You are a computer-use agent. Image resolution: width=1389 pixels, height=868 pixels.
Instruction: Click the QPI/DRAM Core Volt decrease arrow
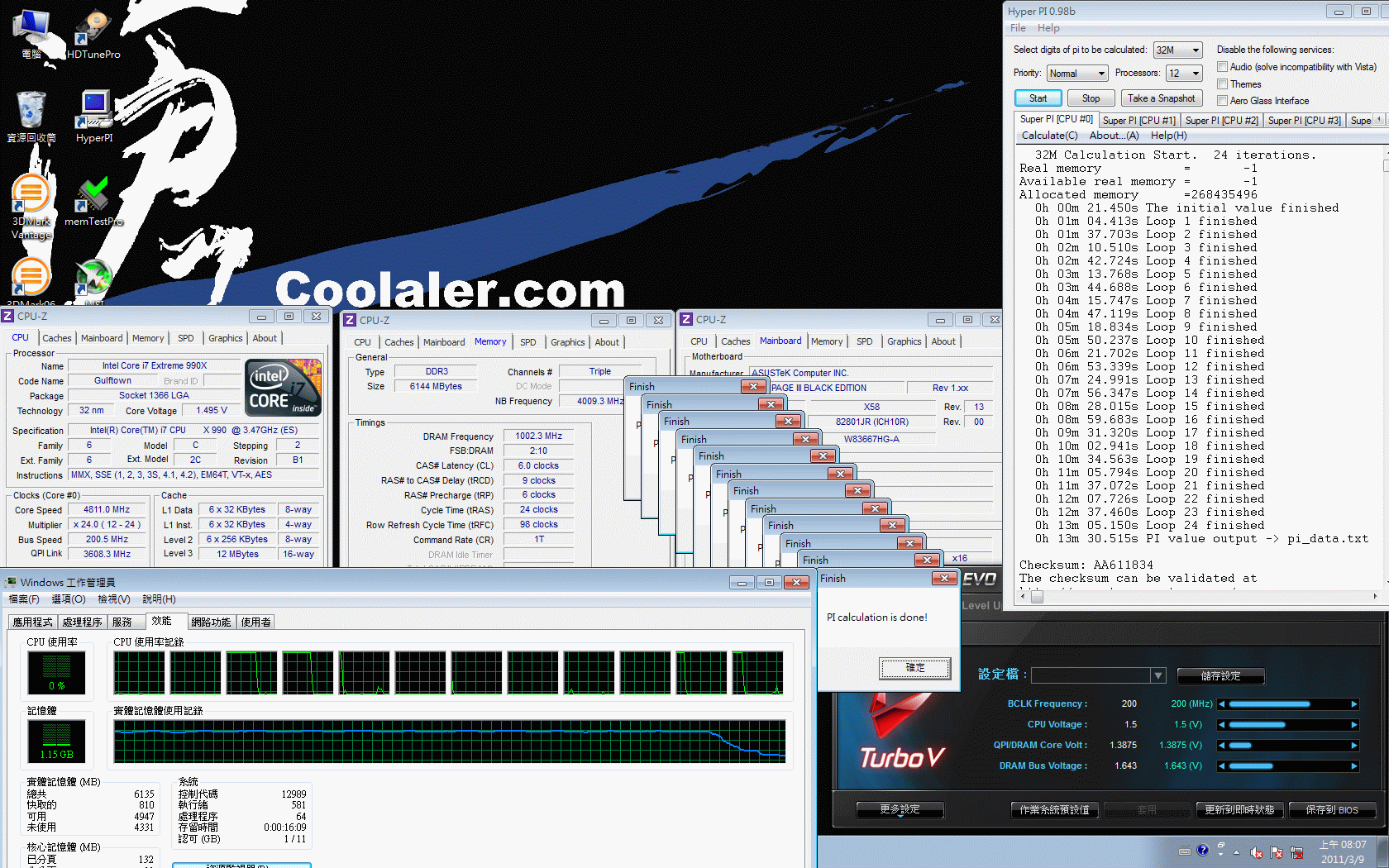pos(1222,746)
